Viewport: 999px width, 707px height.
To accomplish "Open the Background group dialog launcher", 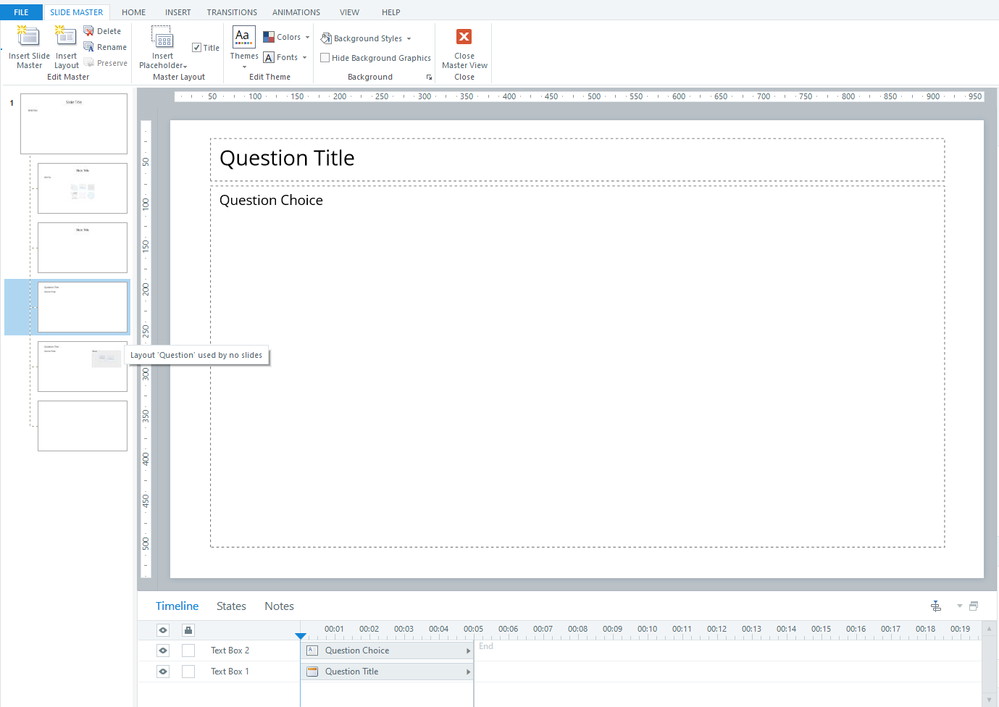I will [429, 77].
